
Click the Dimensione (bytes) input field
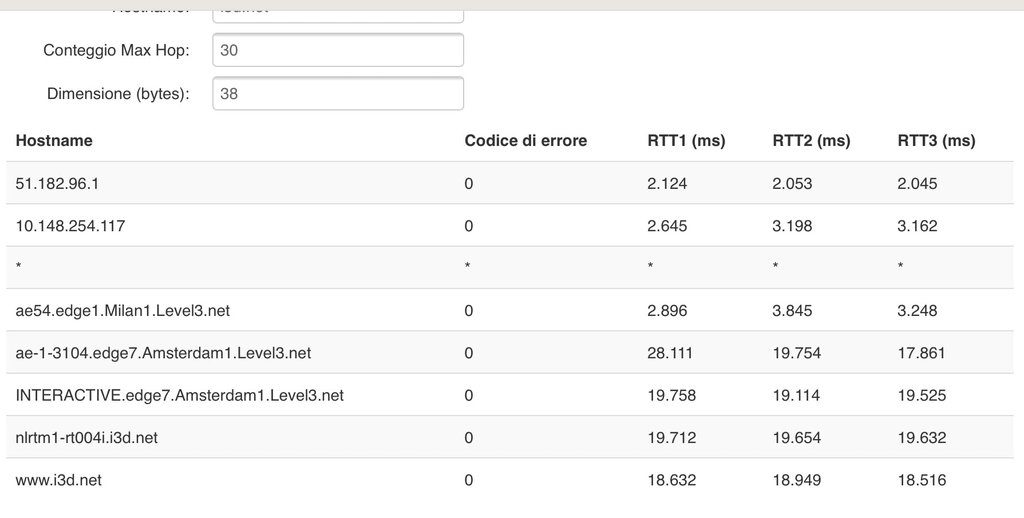pos(338,94)
